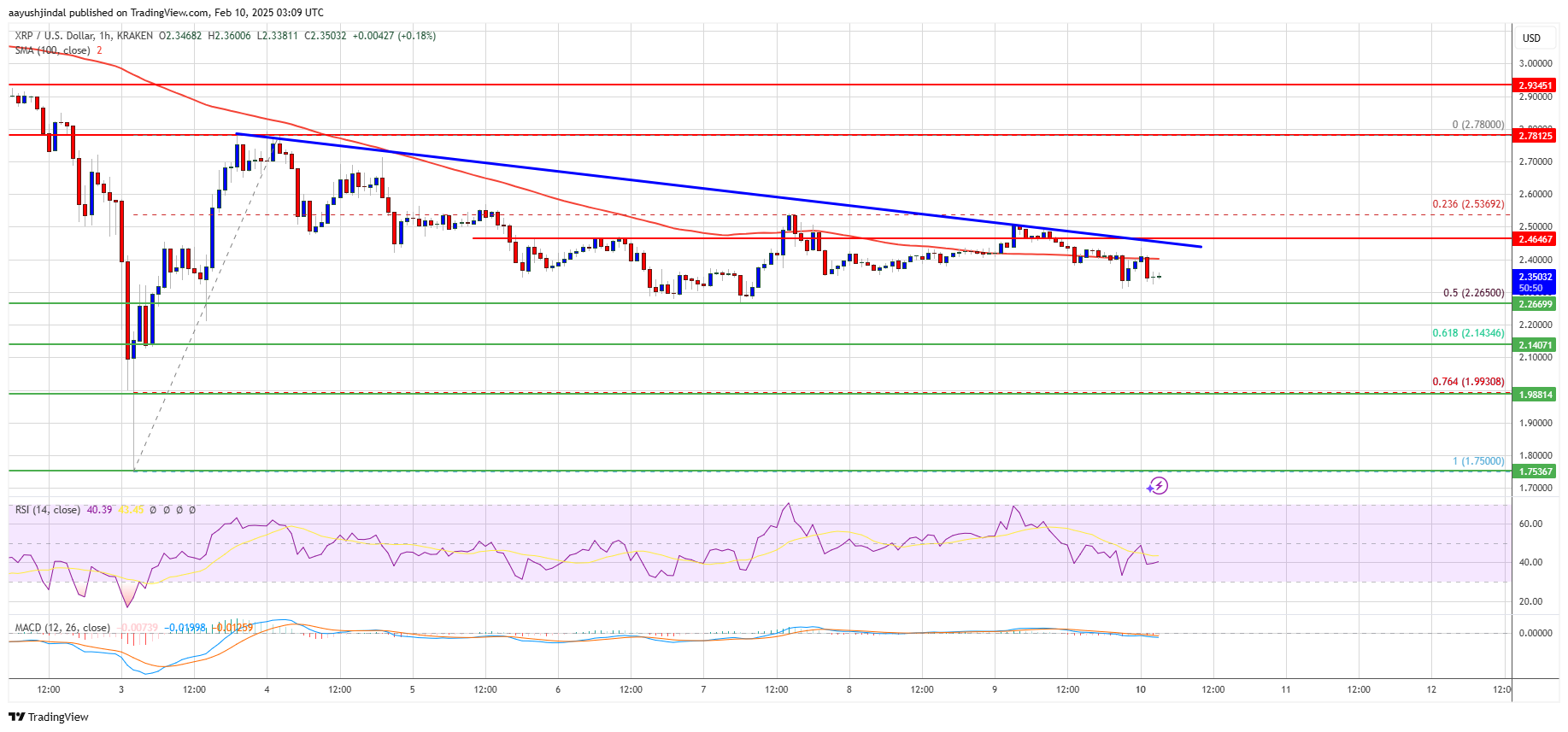Click the date 7 on the time axis
This screenshot has height=732, width=1568.
(703, 689)
